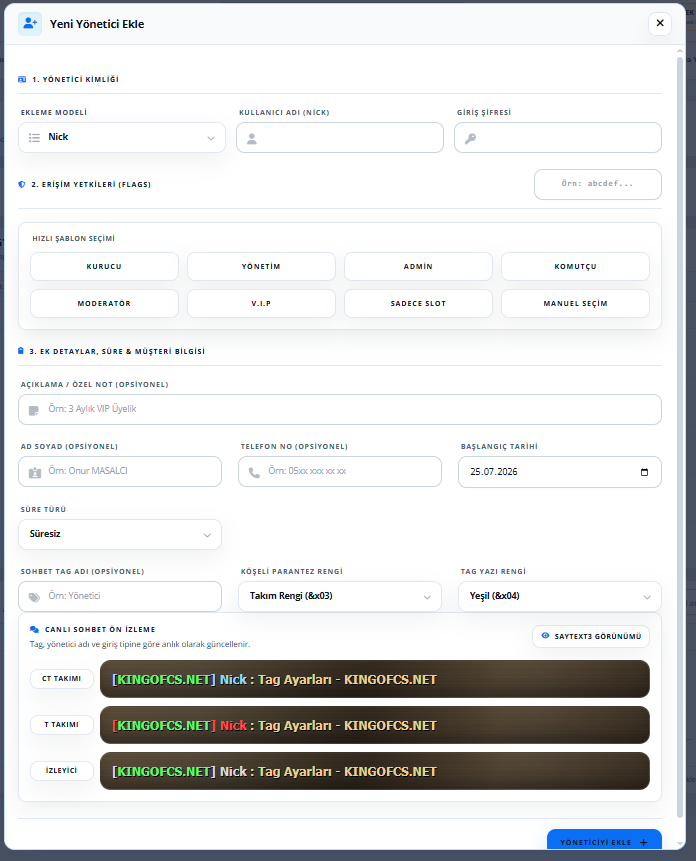696x861 pixels.
Task: Open the Süre Türü Süresiz dropdown
Action: click(x=120, y=534)
